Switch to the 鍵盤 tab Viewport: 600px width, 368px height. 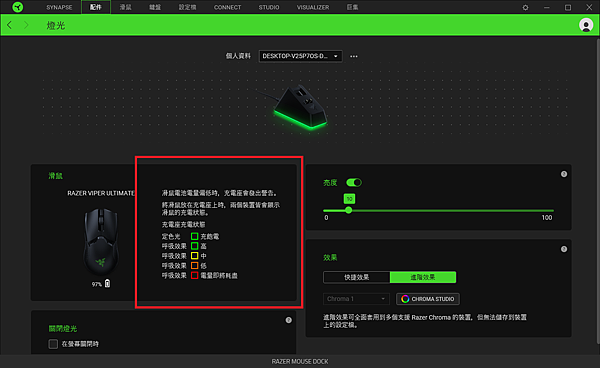point(155,7)
